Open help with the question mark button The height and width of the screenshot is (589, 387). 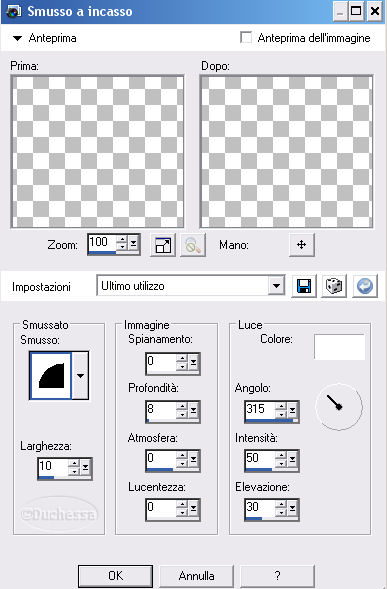point(277,576)
